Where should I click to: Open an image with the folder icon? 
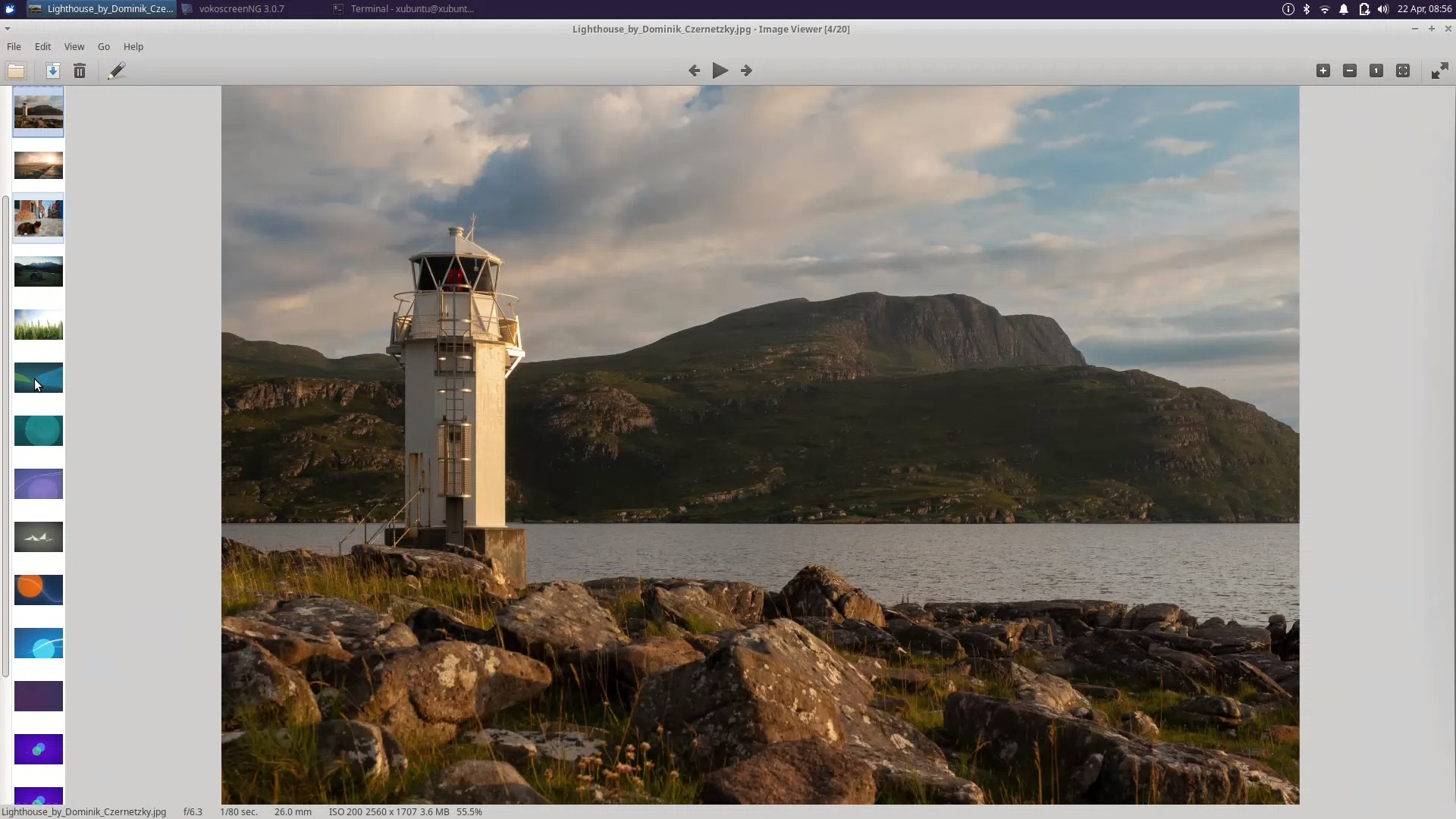point(16,71)
